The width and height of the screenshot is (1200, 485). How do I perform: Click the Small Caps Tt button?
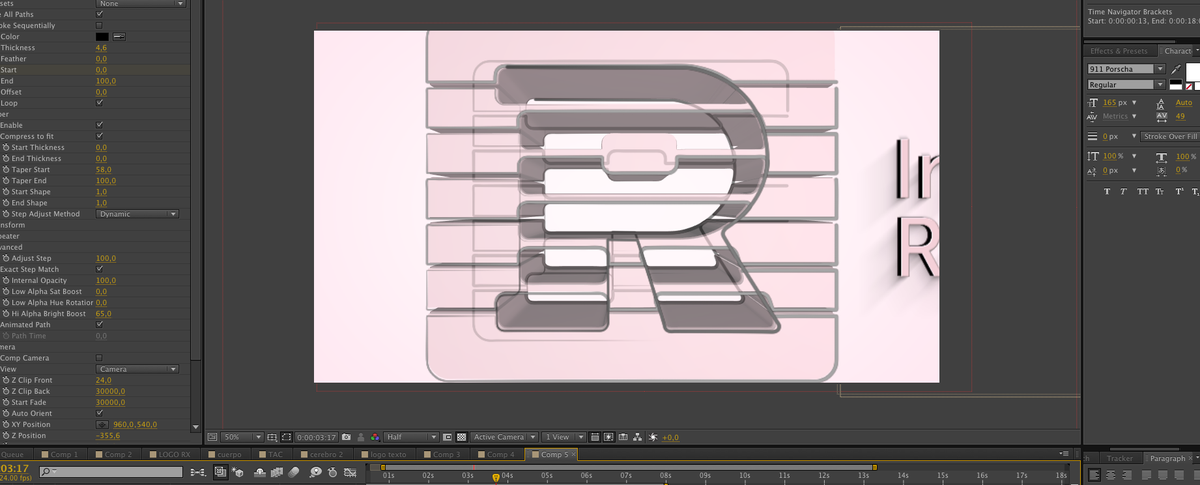pos(1159,191)
